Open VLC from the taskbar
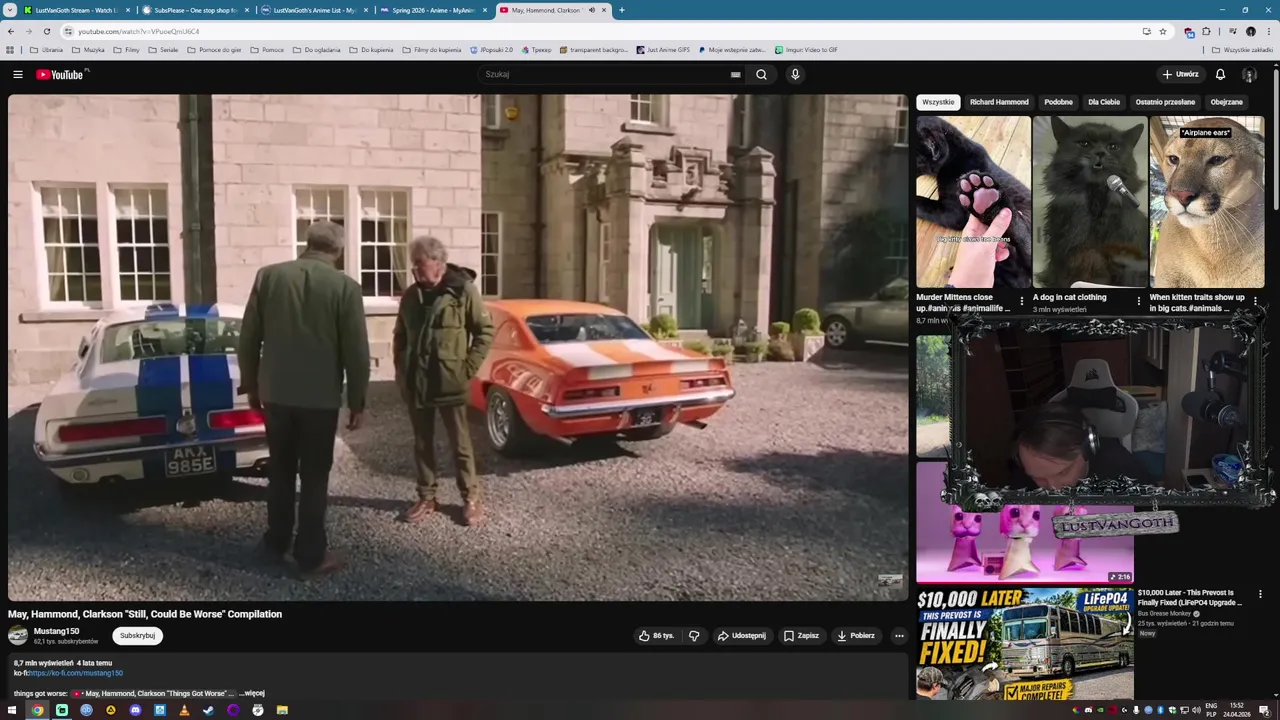The width and height of the screenshot is (1280, 720). point(184,710)
